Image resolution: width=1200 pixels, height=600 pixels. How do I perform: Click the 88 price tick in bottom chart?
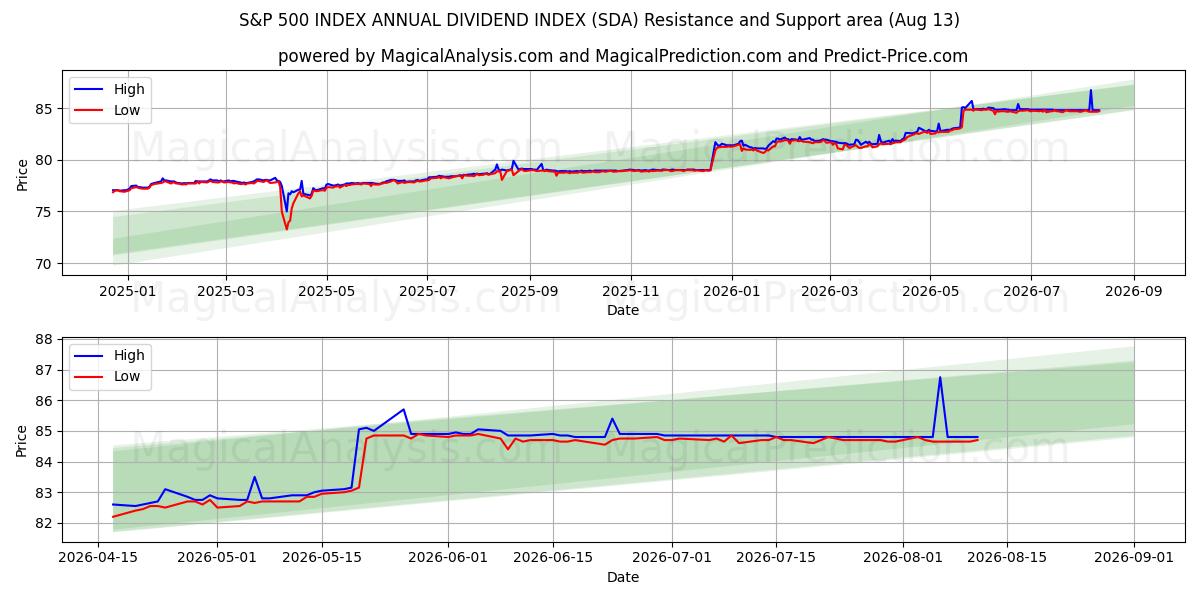[x=46, y=339]
